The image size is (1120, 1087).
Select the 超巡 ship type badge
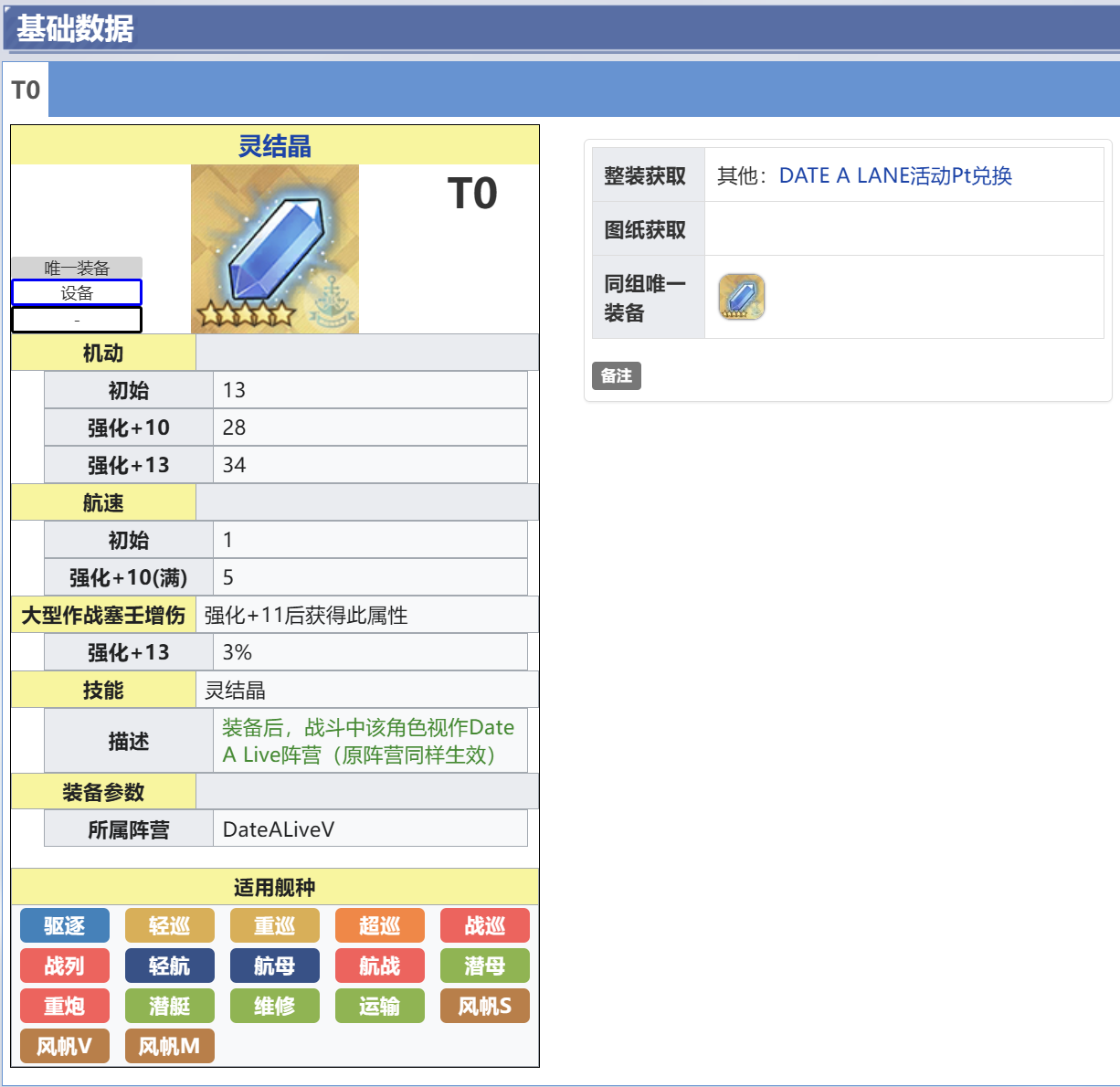click(x=379, y=924)
